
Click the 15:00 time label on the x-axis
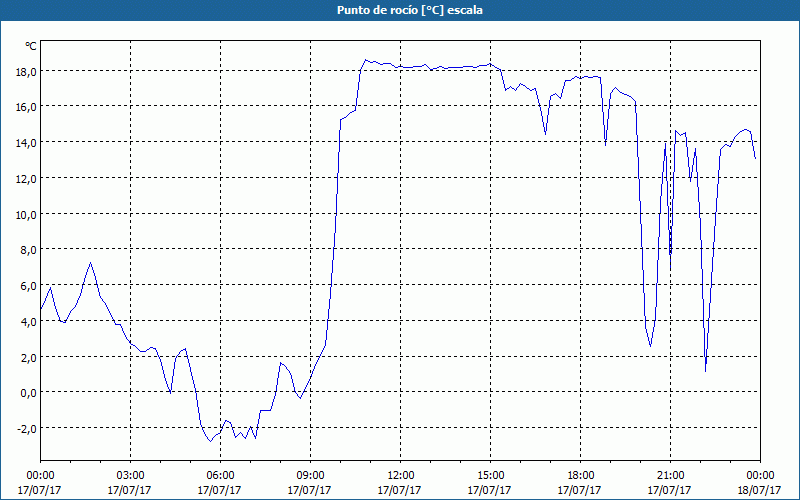pyautogui.click(x=490, y=476)
